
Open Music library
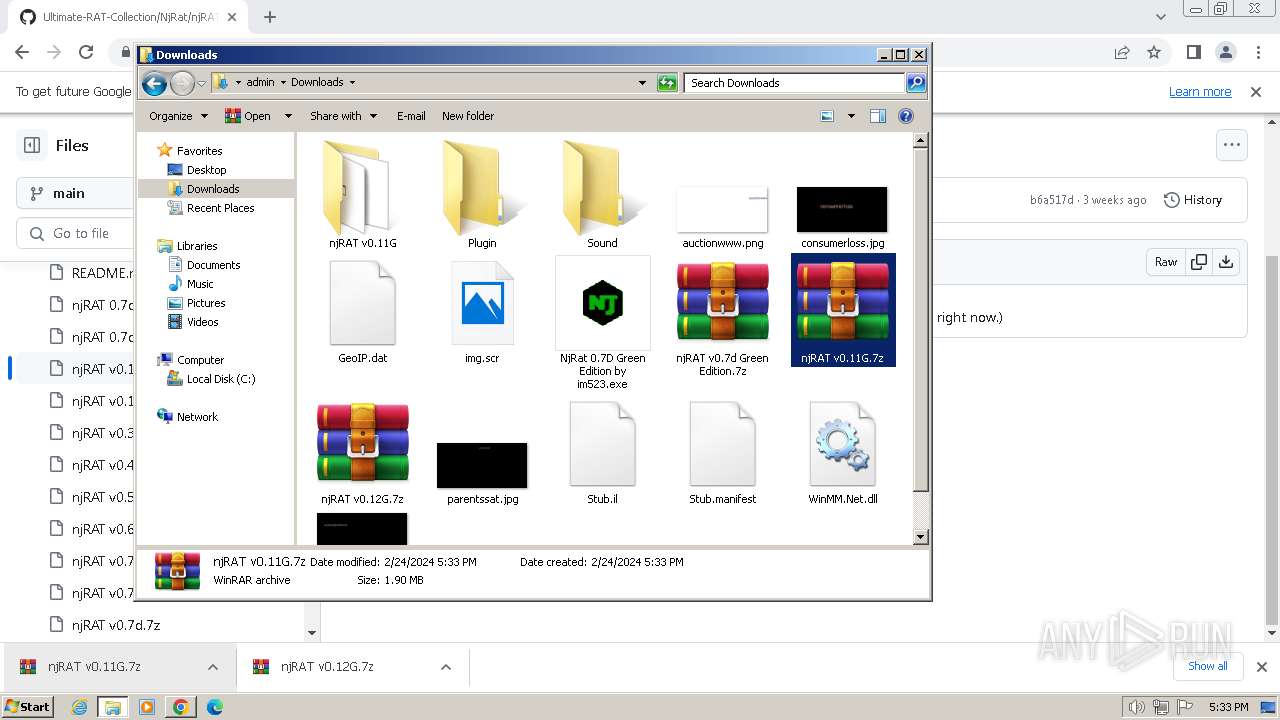[200, 284]
